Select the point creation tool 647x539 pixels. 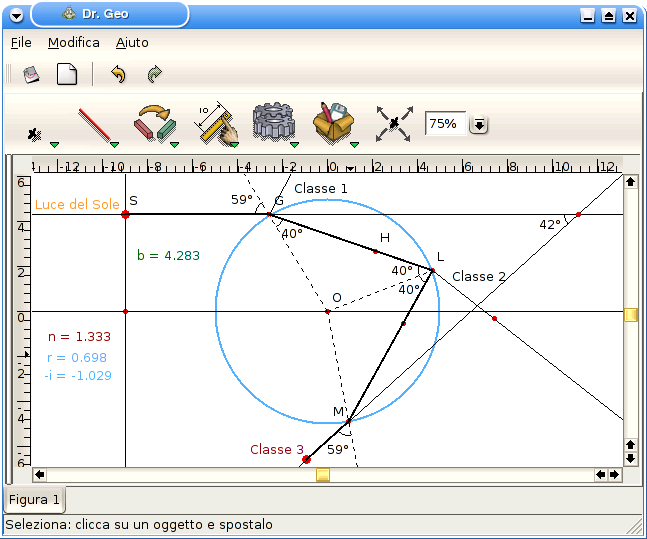pos(36,130)
